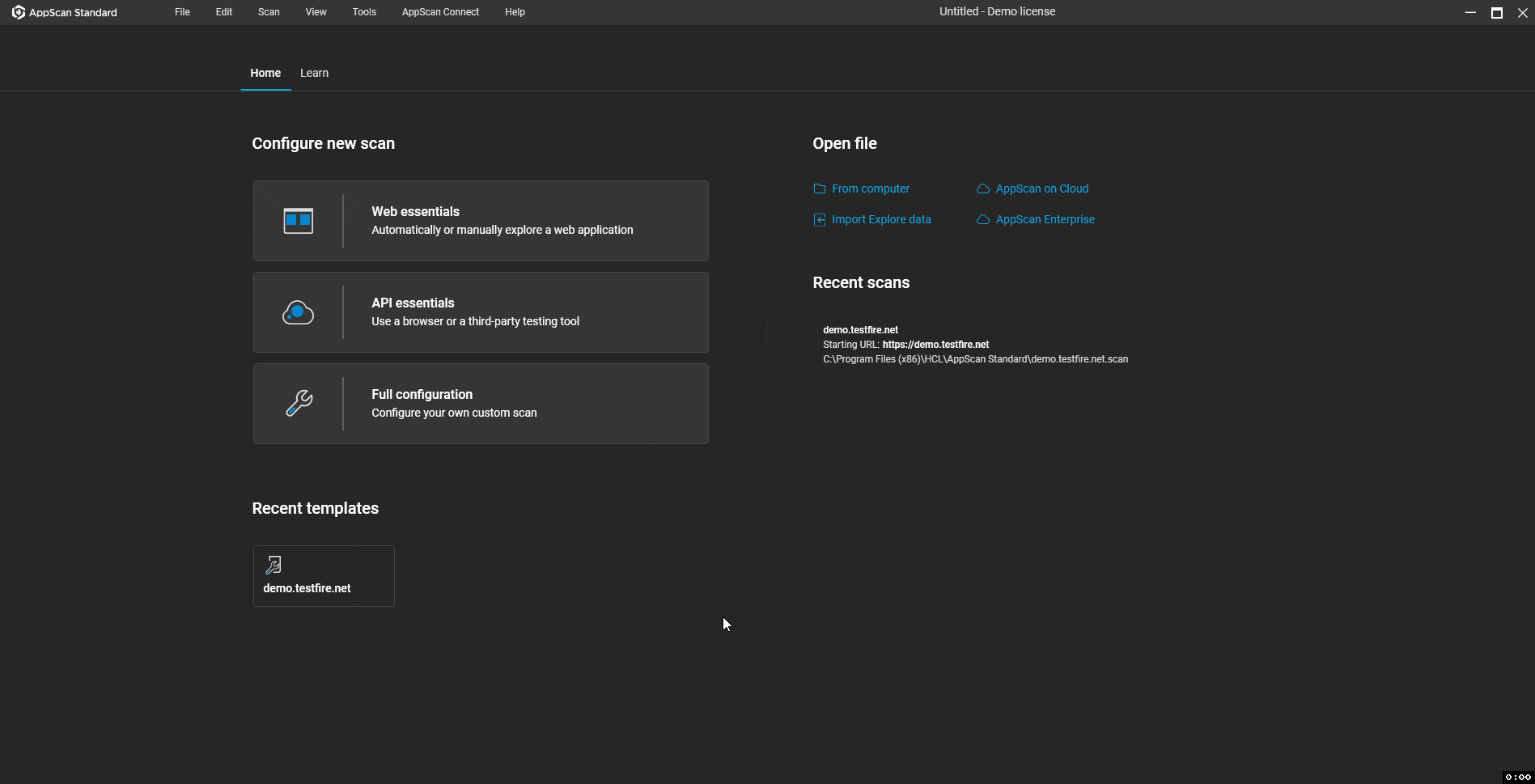This screenshot has height=784, width=1535.
Task: Open the Scan menu
Action: pos(269,12)
